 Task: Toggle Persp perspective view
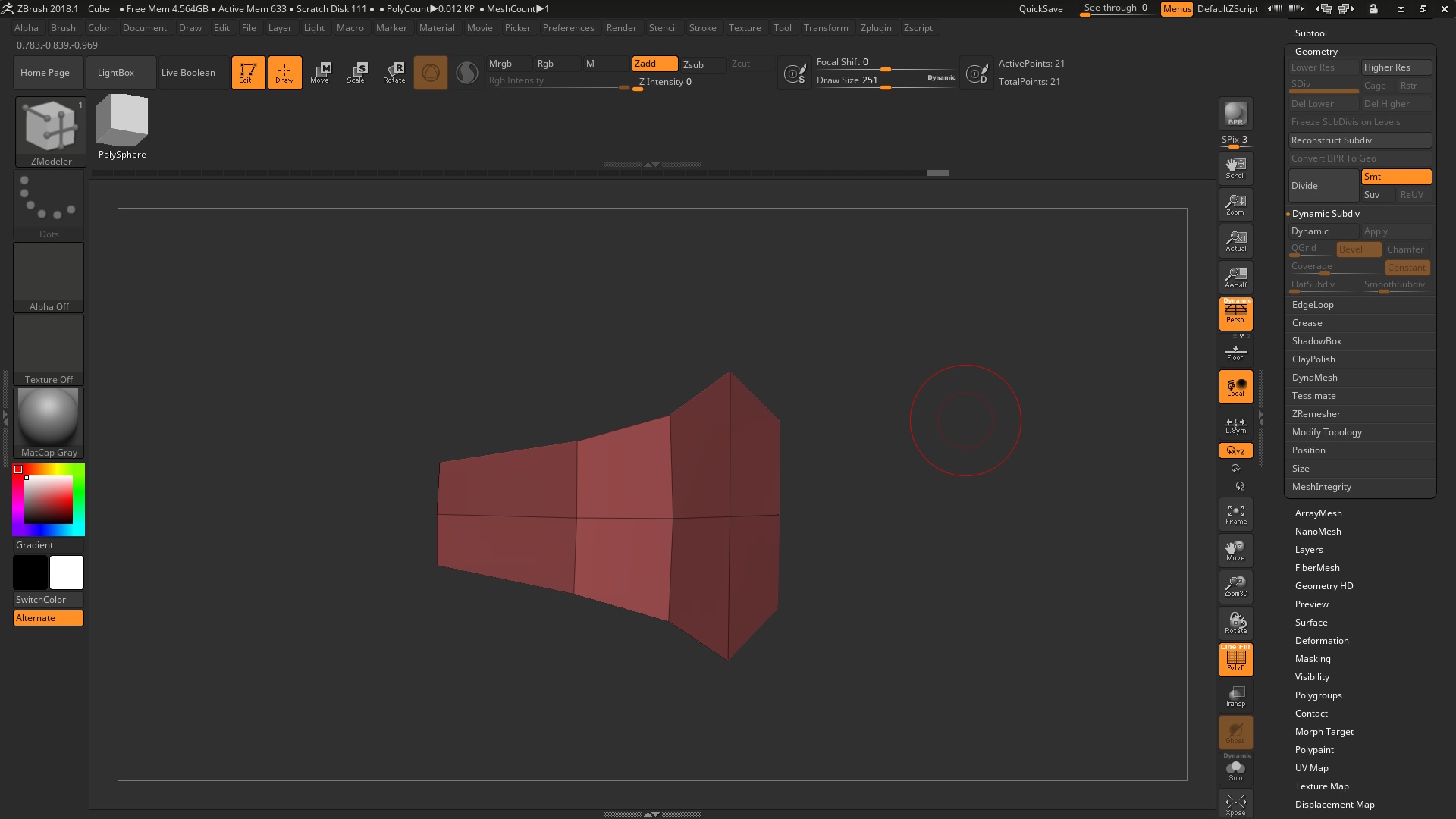(1235, 313)
